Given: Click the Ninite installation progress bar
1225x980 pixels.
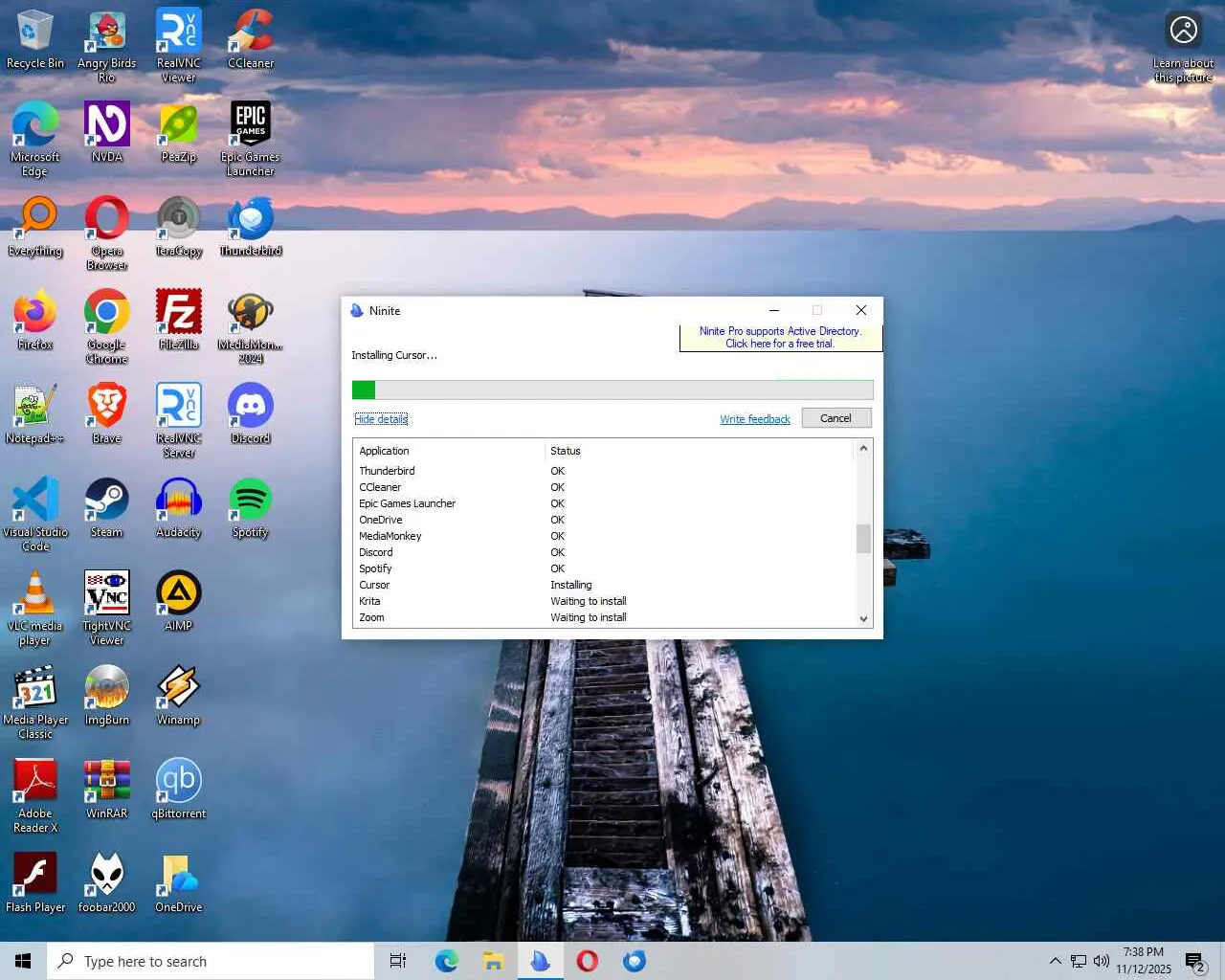Looking at the screenshot, I should coord(612,390).
